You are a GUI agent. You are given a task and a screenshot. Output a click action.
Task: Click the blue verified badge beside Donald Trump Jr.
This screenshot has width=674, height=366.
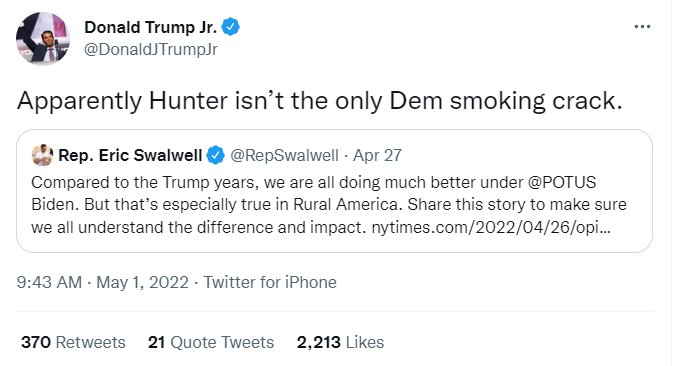230,27
